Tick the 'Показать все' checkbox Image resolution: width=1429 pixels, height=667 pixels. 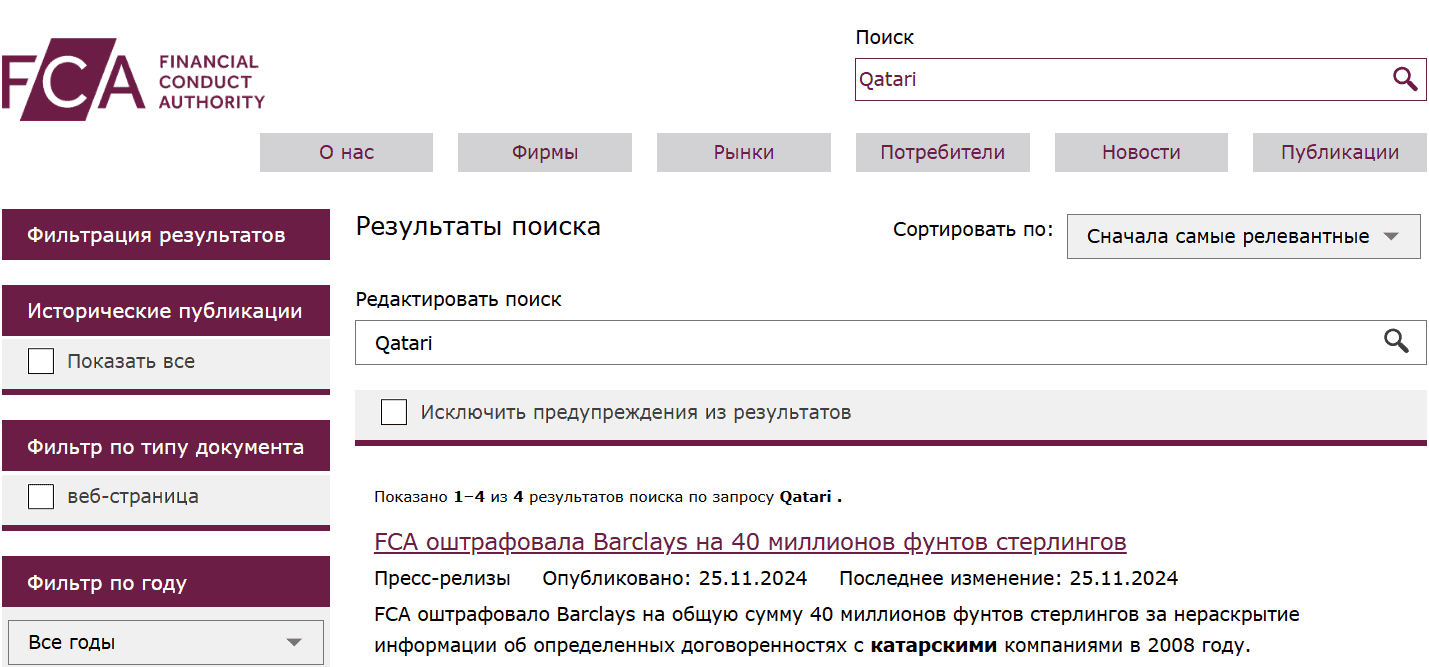41,362
